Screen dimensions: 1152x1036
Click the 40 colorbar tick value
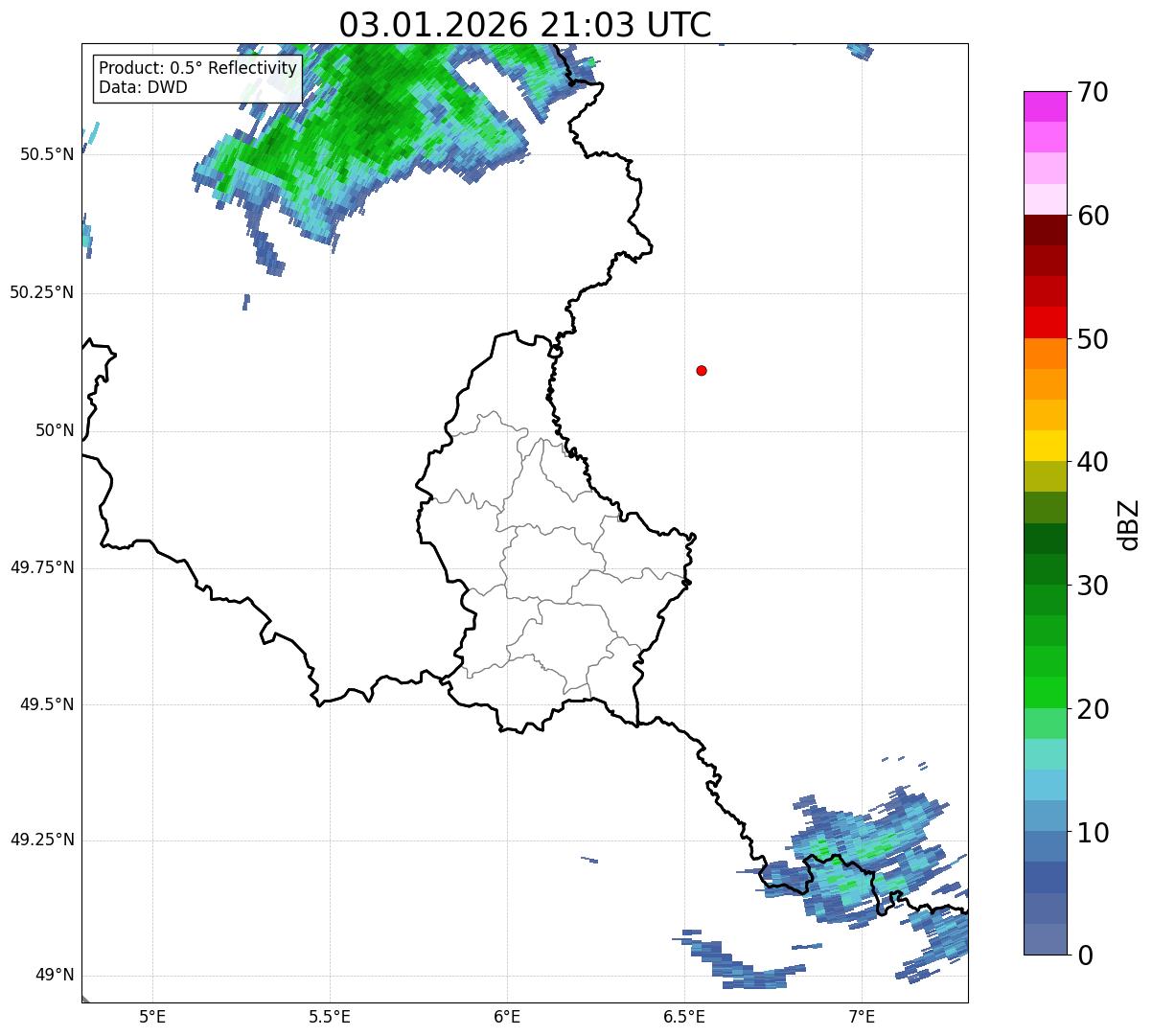[1094, 462]
